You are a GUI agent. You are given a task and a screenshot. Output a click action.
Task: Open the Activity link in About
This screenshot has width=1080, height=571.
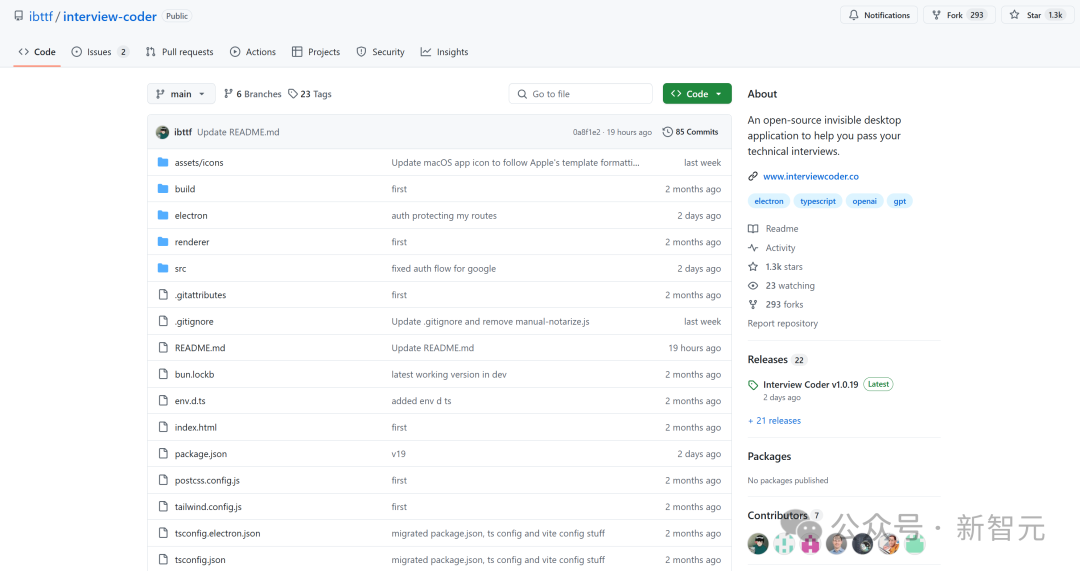tap(772, 248)
